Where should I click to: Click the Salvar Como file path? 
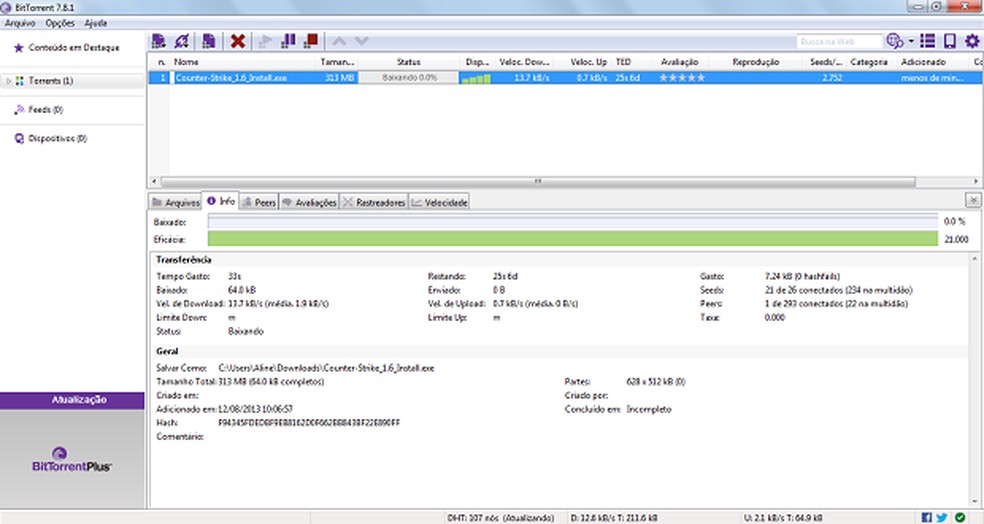(326, 368)
